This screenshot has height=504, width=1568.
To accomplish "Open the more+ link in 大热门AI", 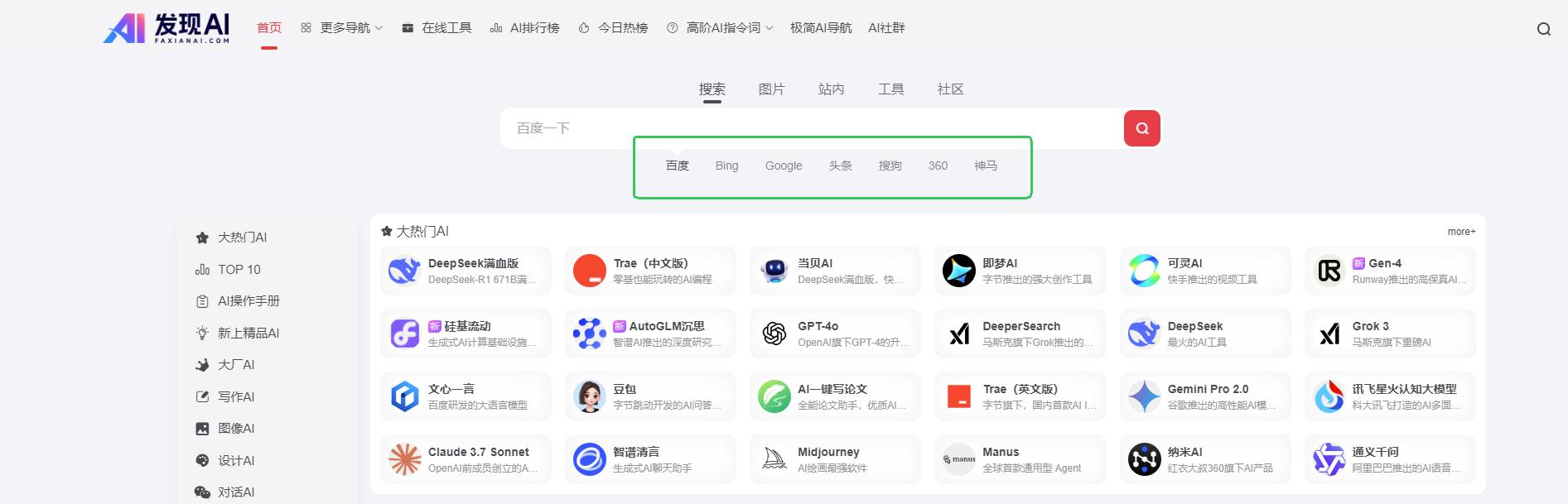I will pos(1462,232).
